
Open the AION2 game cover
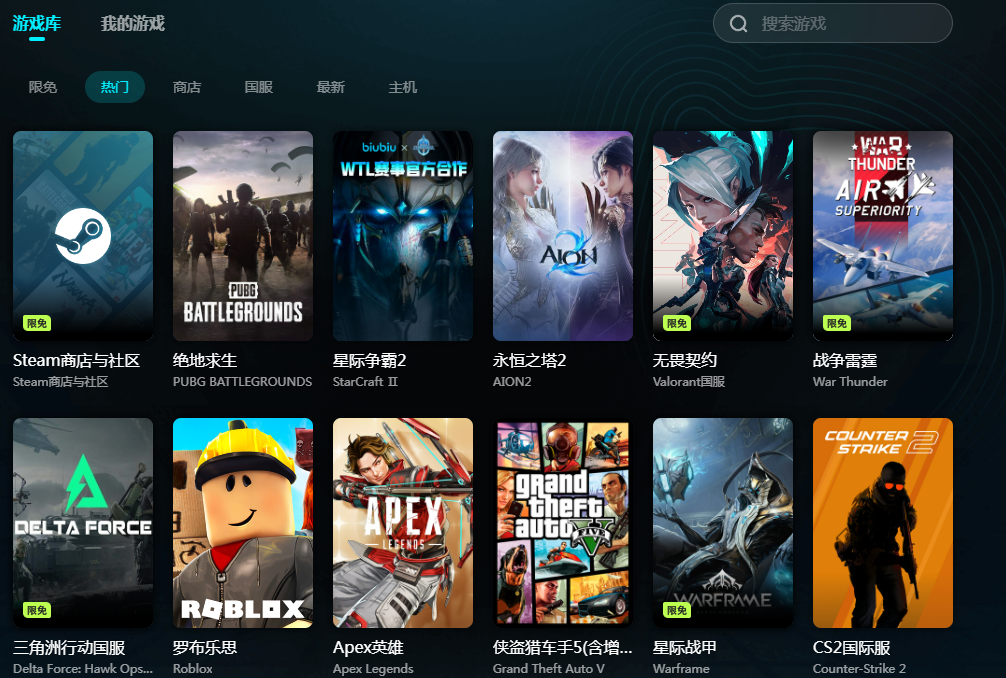(563, 235)
